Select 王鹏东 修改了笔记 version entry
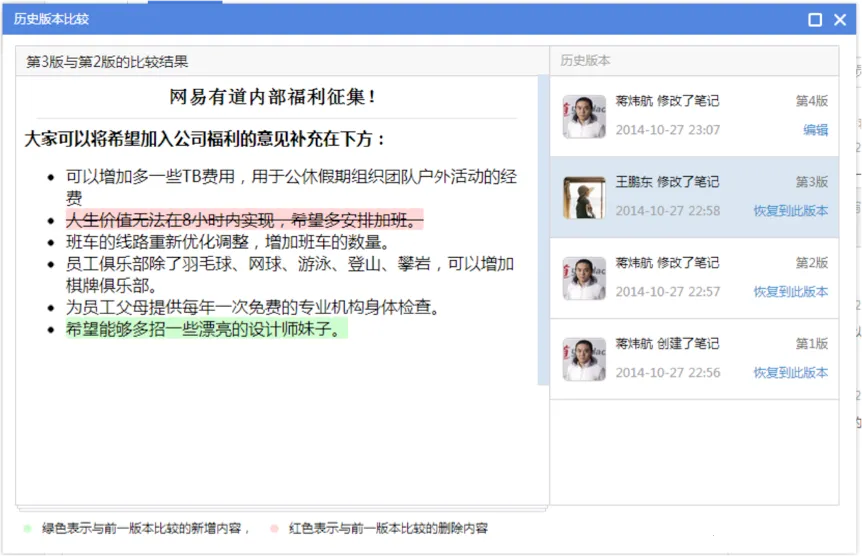862x556 pixels. tap(694, 197)
